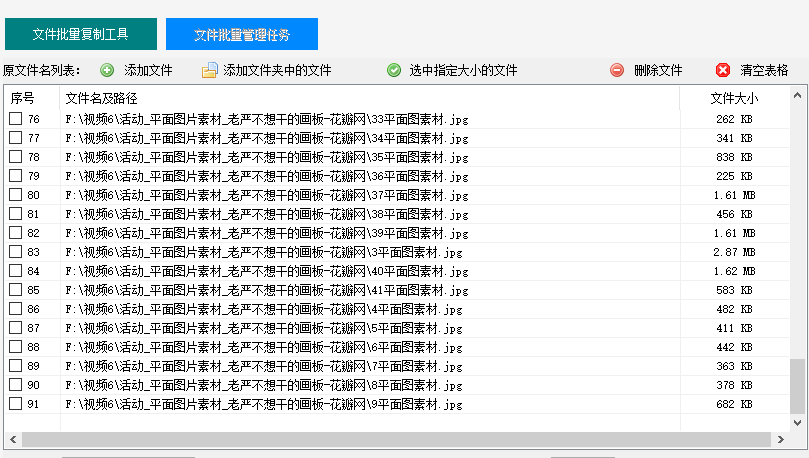Select the file path 8平面图素材.jpg
The height and width of the screenshot is (458, 809).
(264, 385)
